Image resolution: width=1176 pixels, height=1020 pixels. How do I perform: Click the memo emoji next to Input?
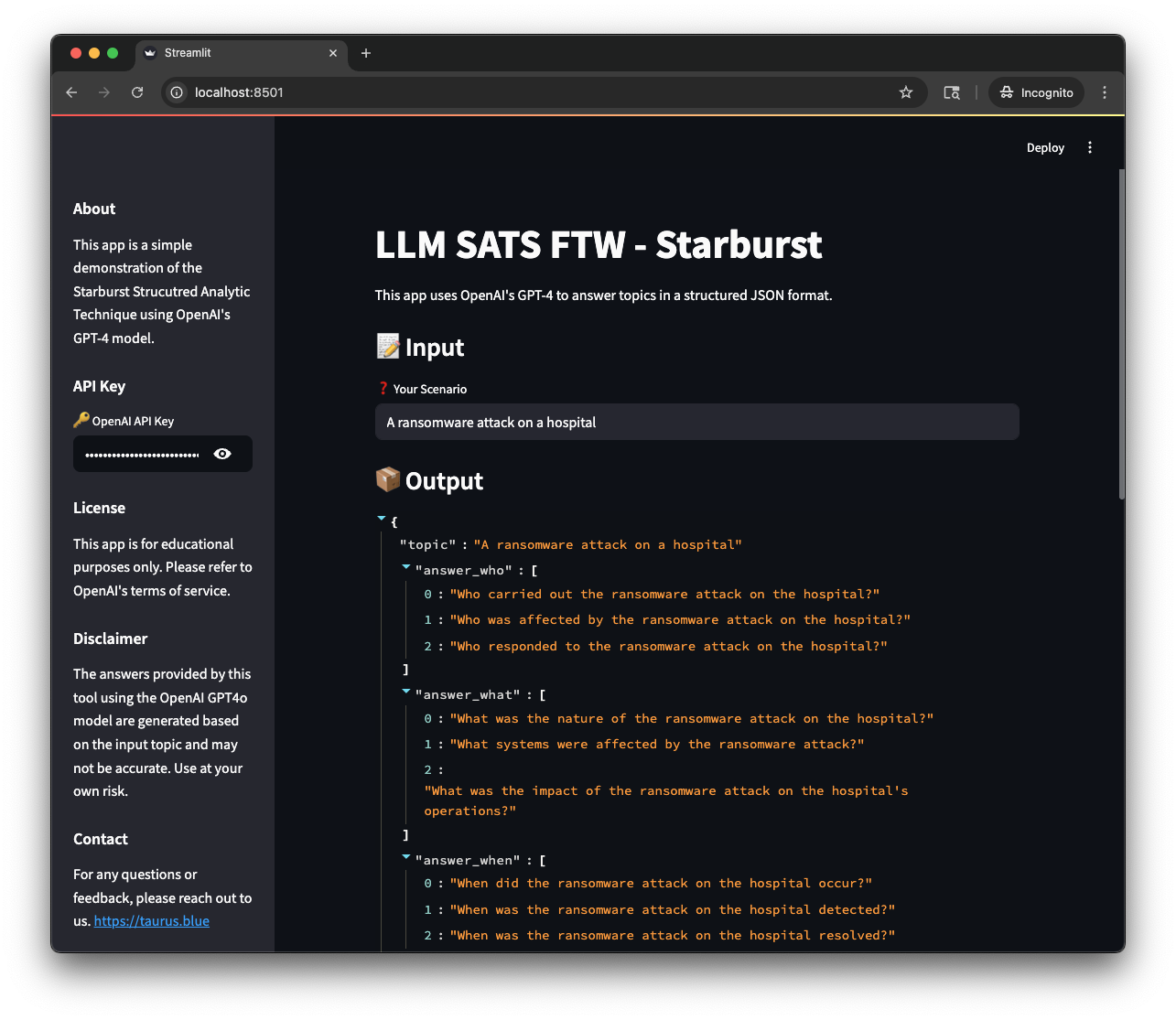click(x=388, y=347)
